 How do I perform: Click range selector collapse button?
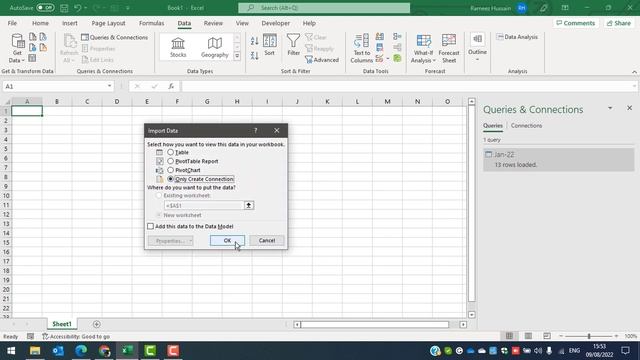tap(249, 205)
